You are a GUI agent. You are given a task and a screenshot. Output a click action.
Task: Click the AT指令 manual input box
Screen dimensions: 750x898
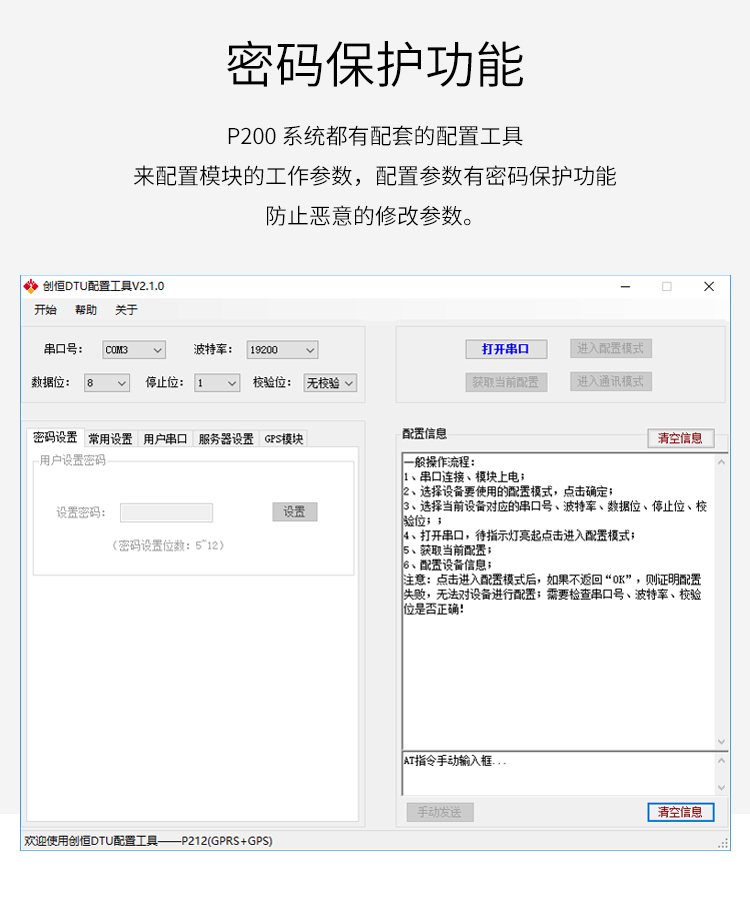click(x=557, y=772)
